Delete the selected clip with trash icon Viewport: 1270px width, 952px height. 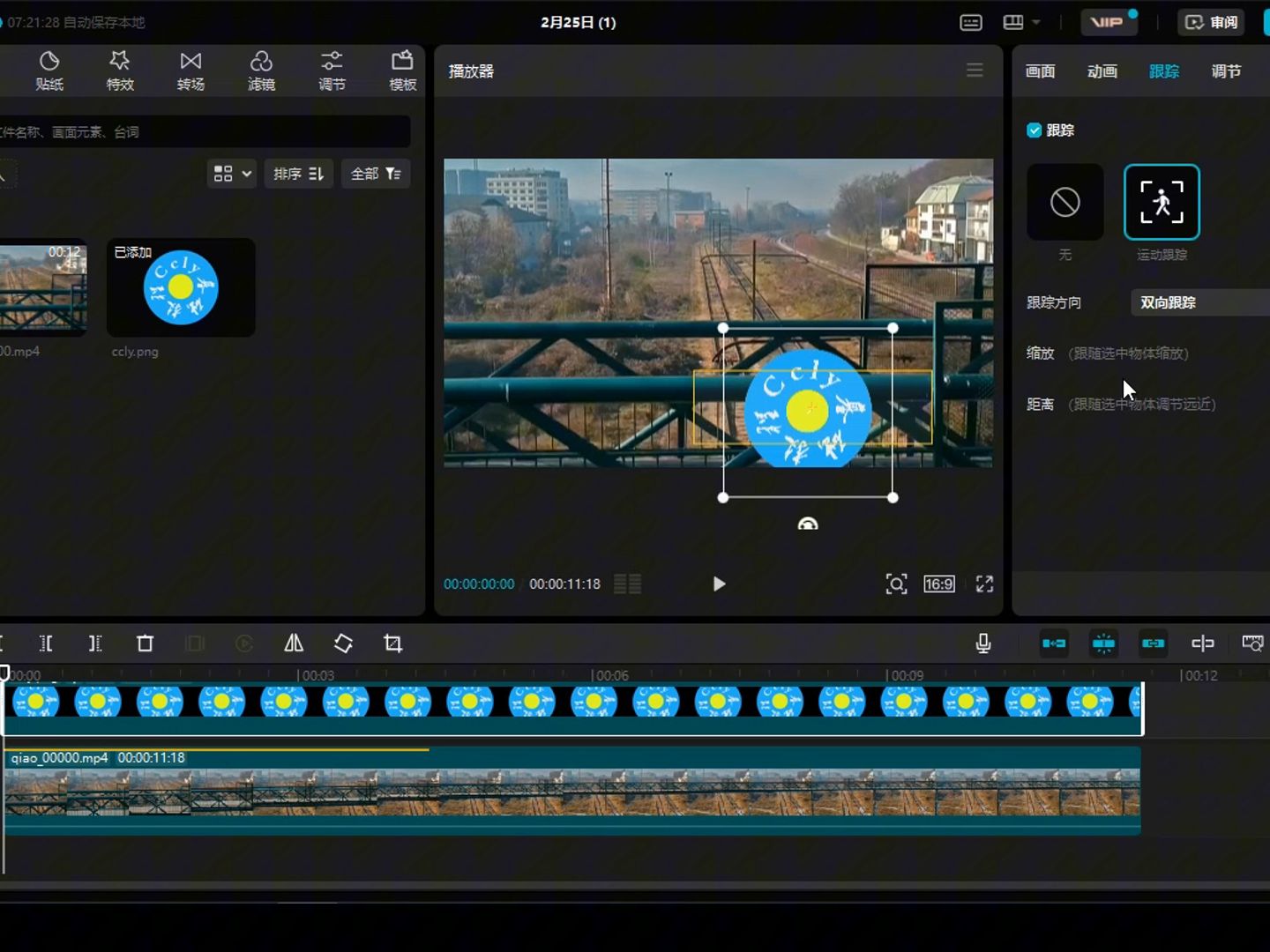click(x=146, y=643)
